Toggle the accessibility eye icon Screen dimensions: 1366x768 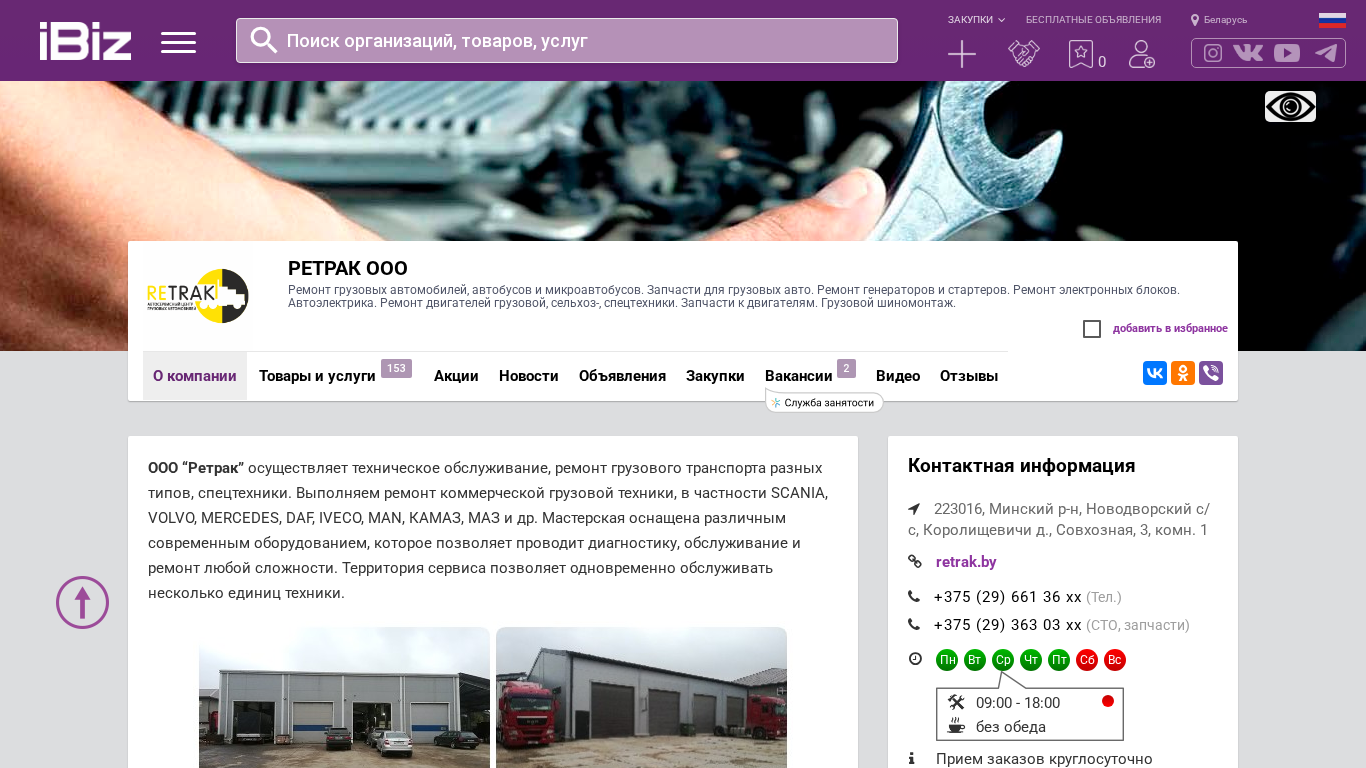1290,107
